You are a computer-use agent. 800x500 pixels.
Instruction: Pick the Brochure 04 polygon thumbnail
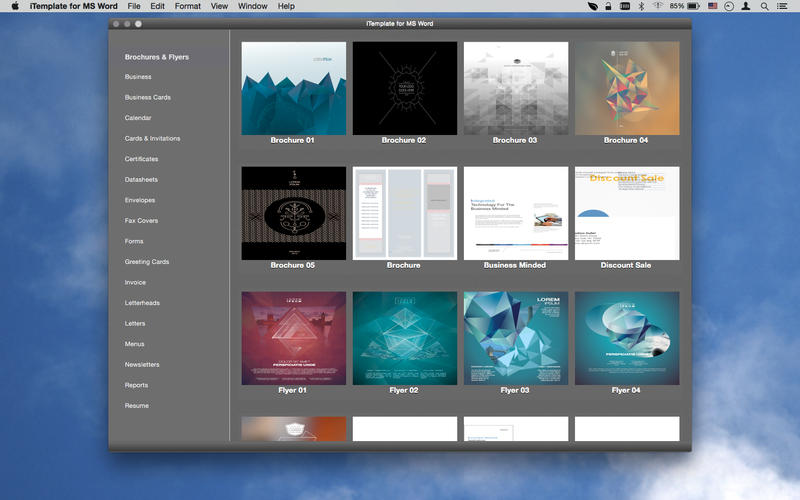point(627,88)
